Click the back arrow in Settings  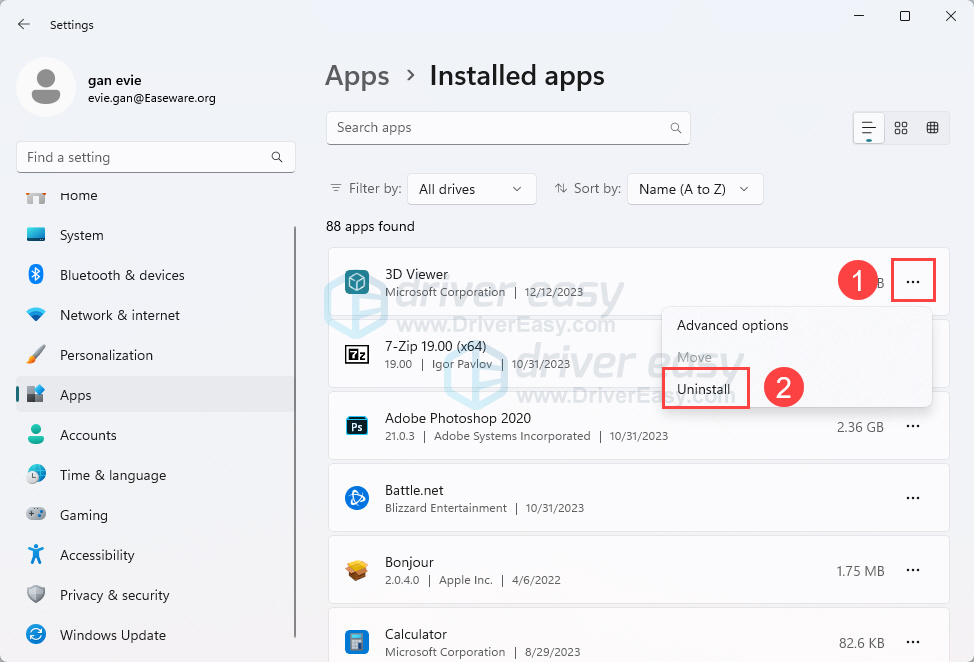pyautogui.click(x=24, y=25)
